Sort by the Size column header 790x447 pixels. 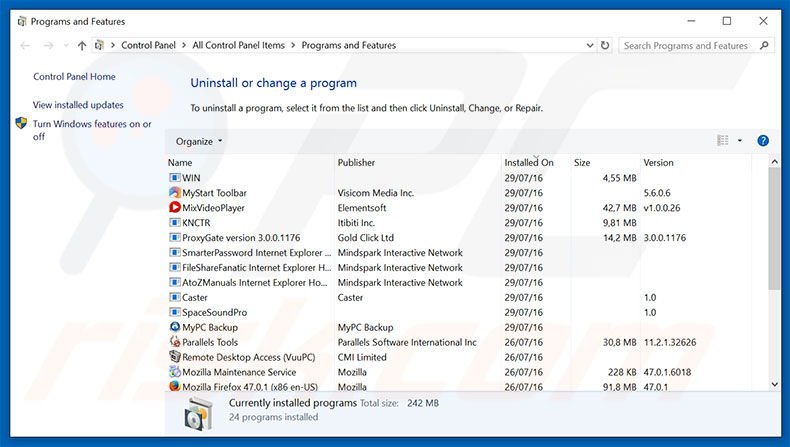point(582,163)
